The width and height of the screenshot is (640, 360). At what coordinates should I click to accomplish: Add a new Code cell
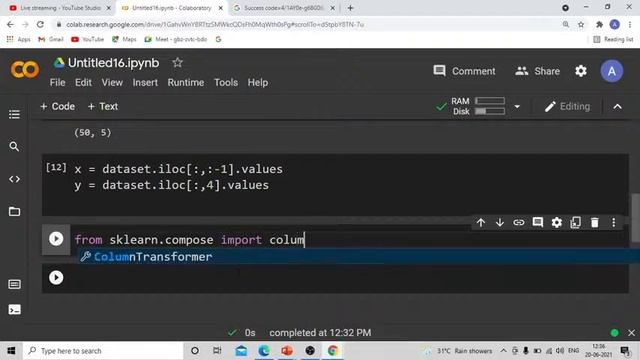(x=58, y=107)
